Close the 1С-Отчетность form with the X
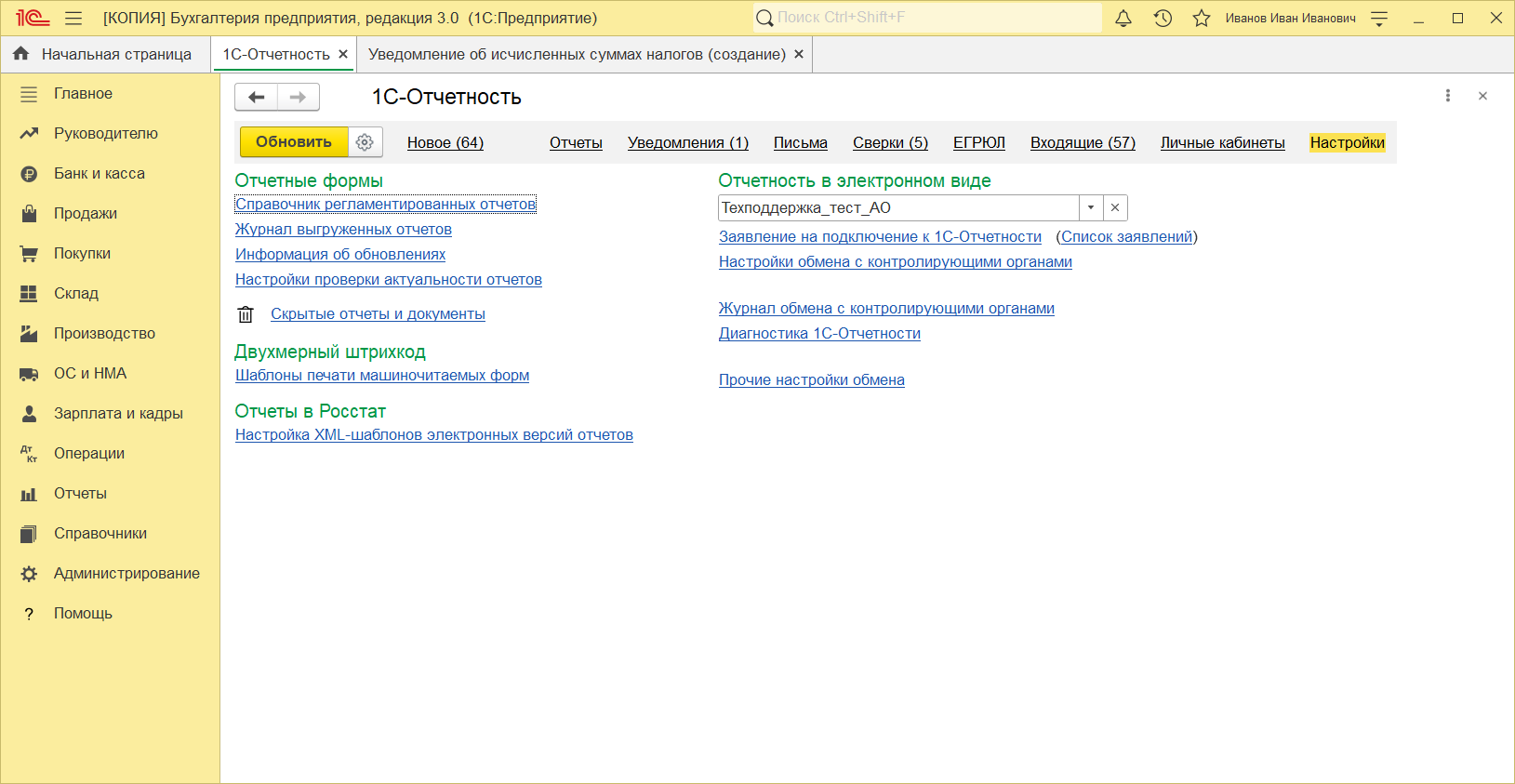 click(1482, 96)
